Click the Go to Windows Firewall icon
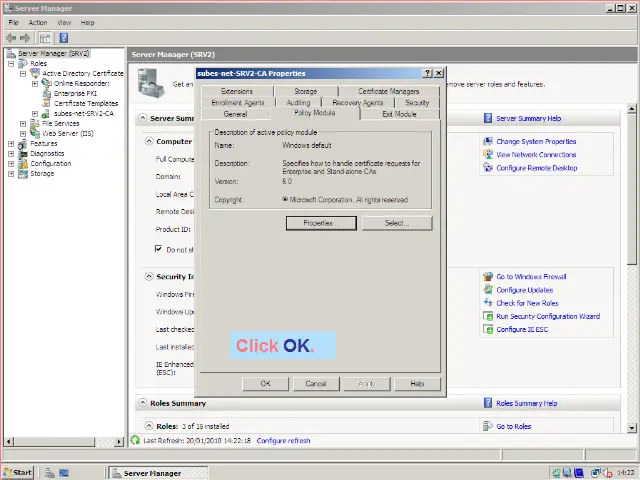640x480 pixels. (x=488, y=276)
